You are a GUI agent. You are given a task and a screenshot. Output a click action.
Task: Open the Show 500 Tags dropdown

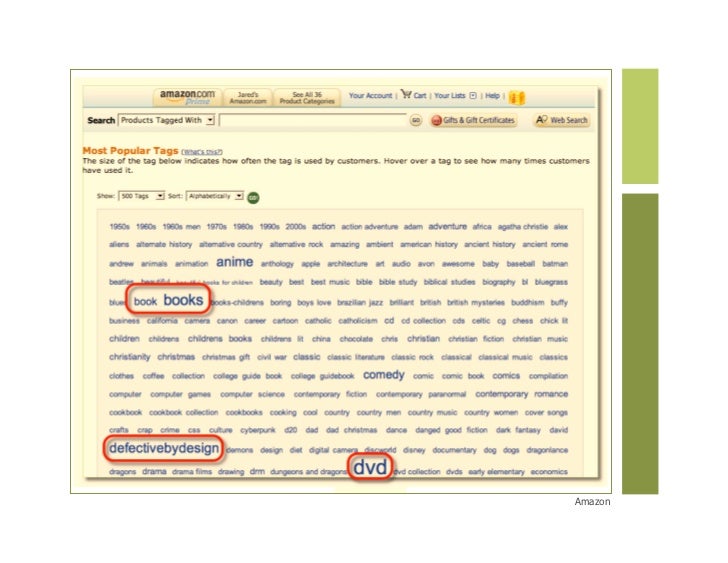pyautogui.click(x=142, y=196)
